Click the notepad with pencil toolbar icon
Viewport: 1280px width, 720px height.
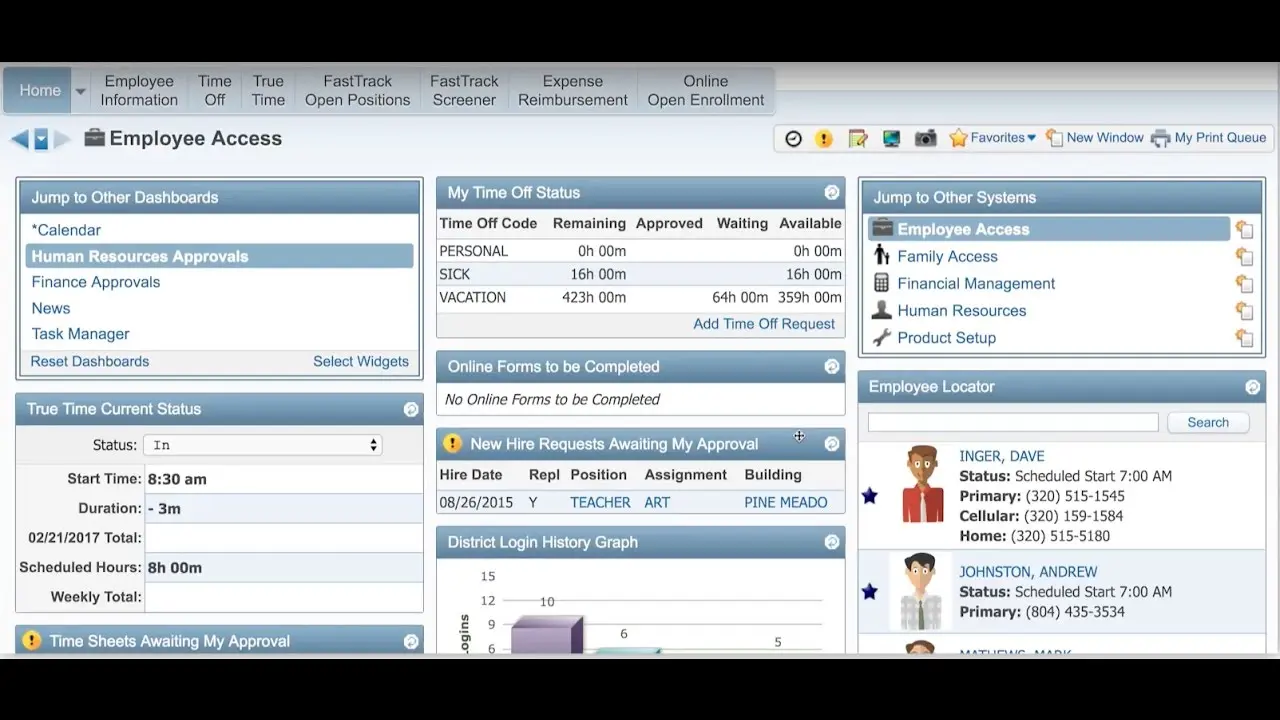858,139
